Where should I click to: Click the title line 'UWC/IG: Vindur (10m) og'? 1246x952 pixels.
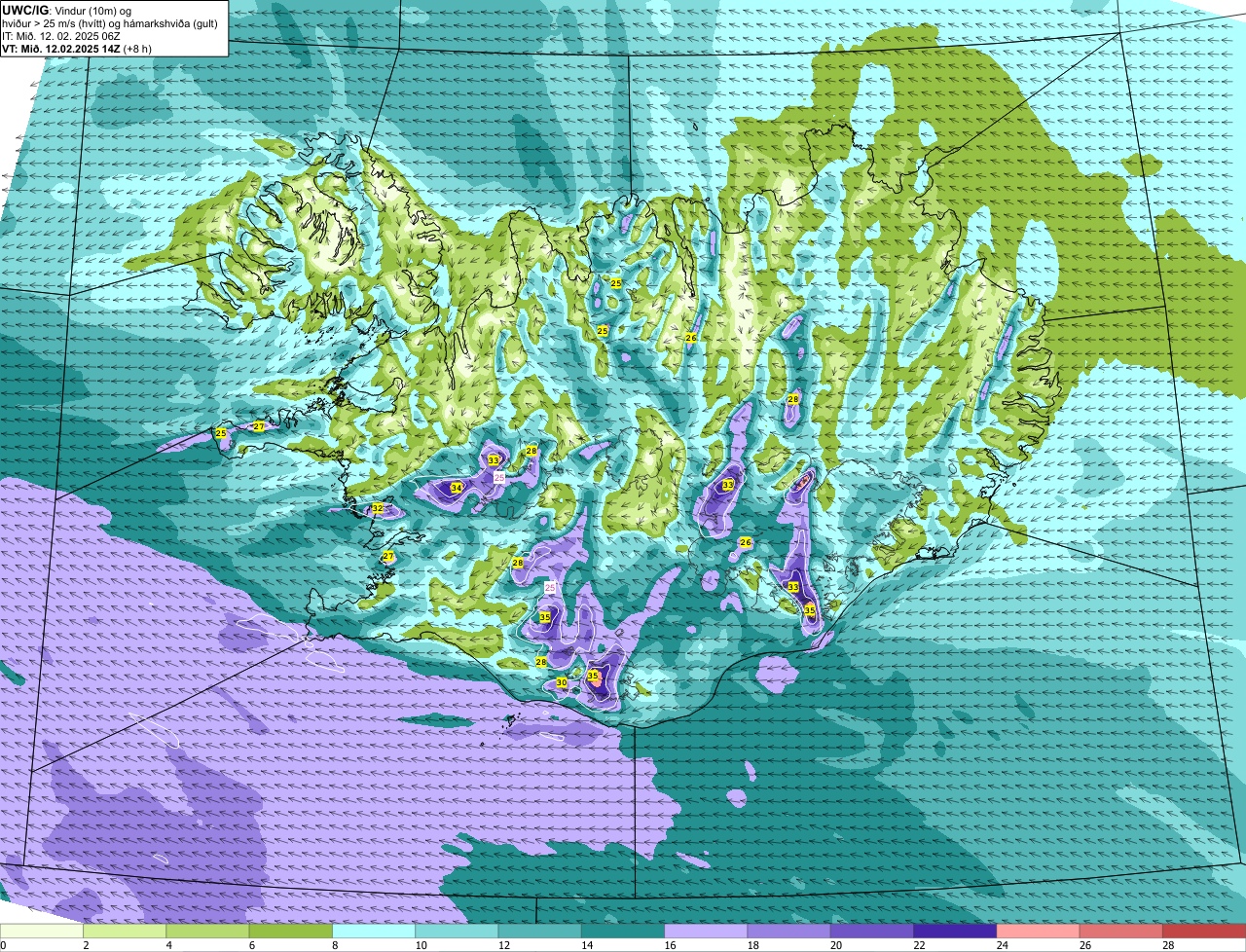point(67,10)
